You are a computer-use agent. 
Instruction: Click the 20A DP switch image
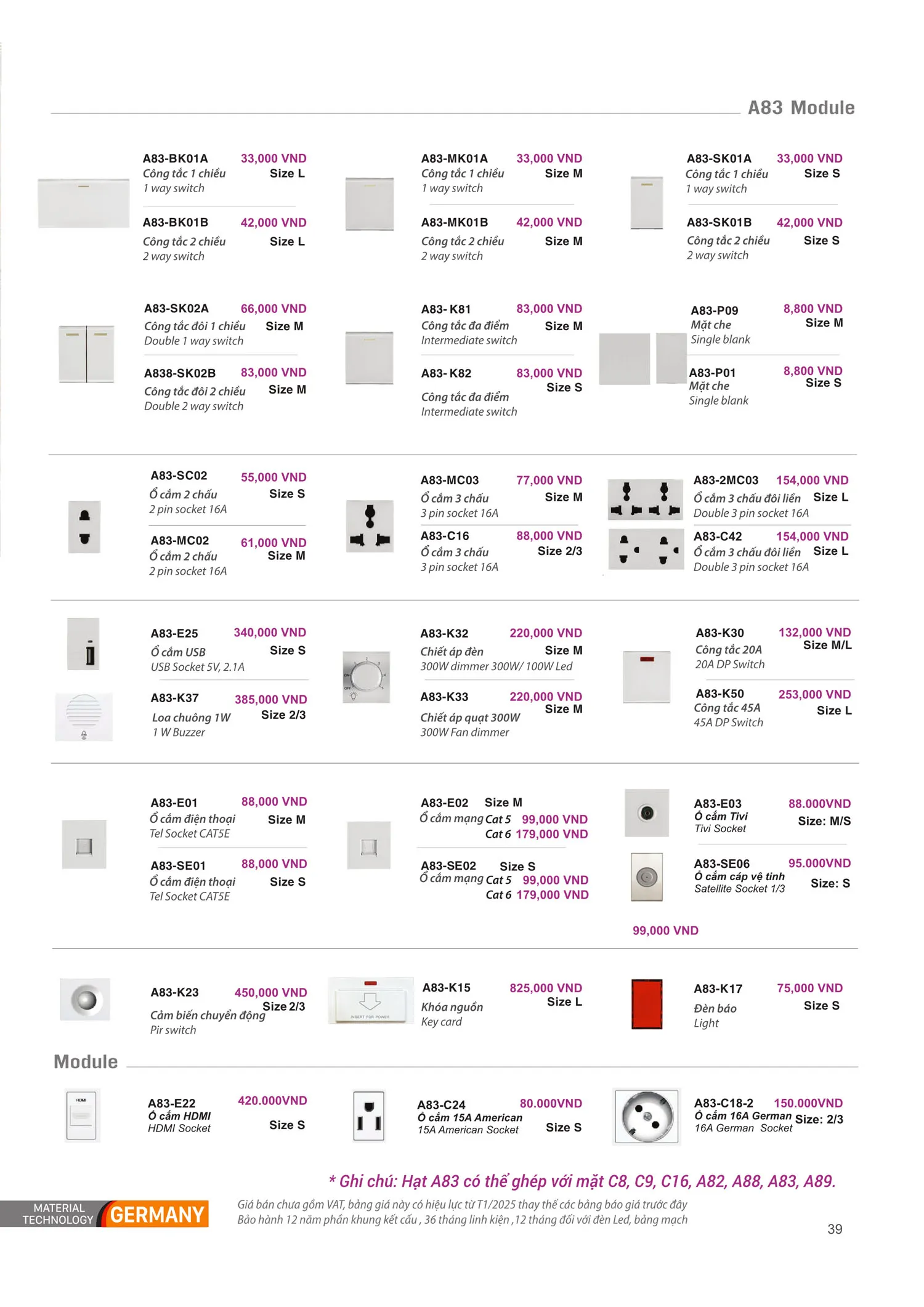tap(647, 677)
